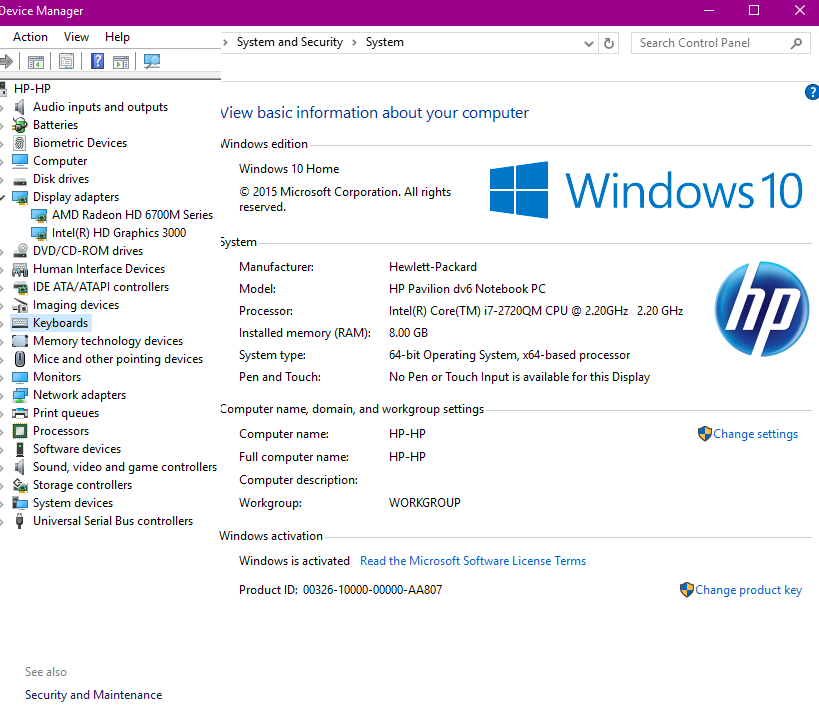
Task: Click the WORKGROUP workgroup value
Action: pyautogui.click(x=425, y=503)
